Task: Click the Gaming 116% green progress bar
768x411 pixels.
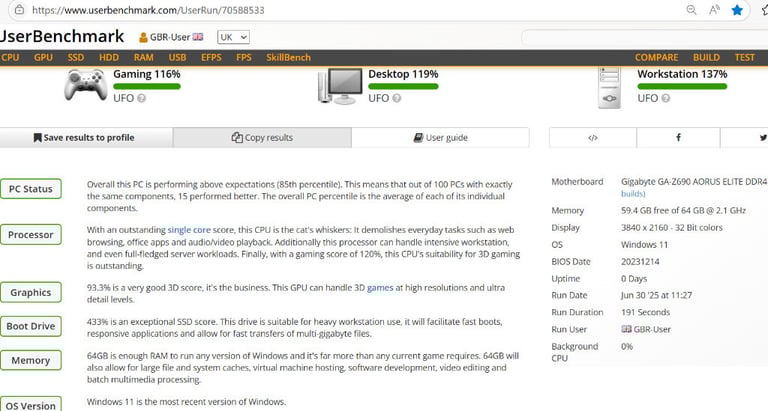Action: coord(147,86)
